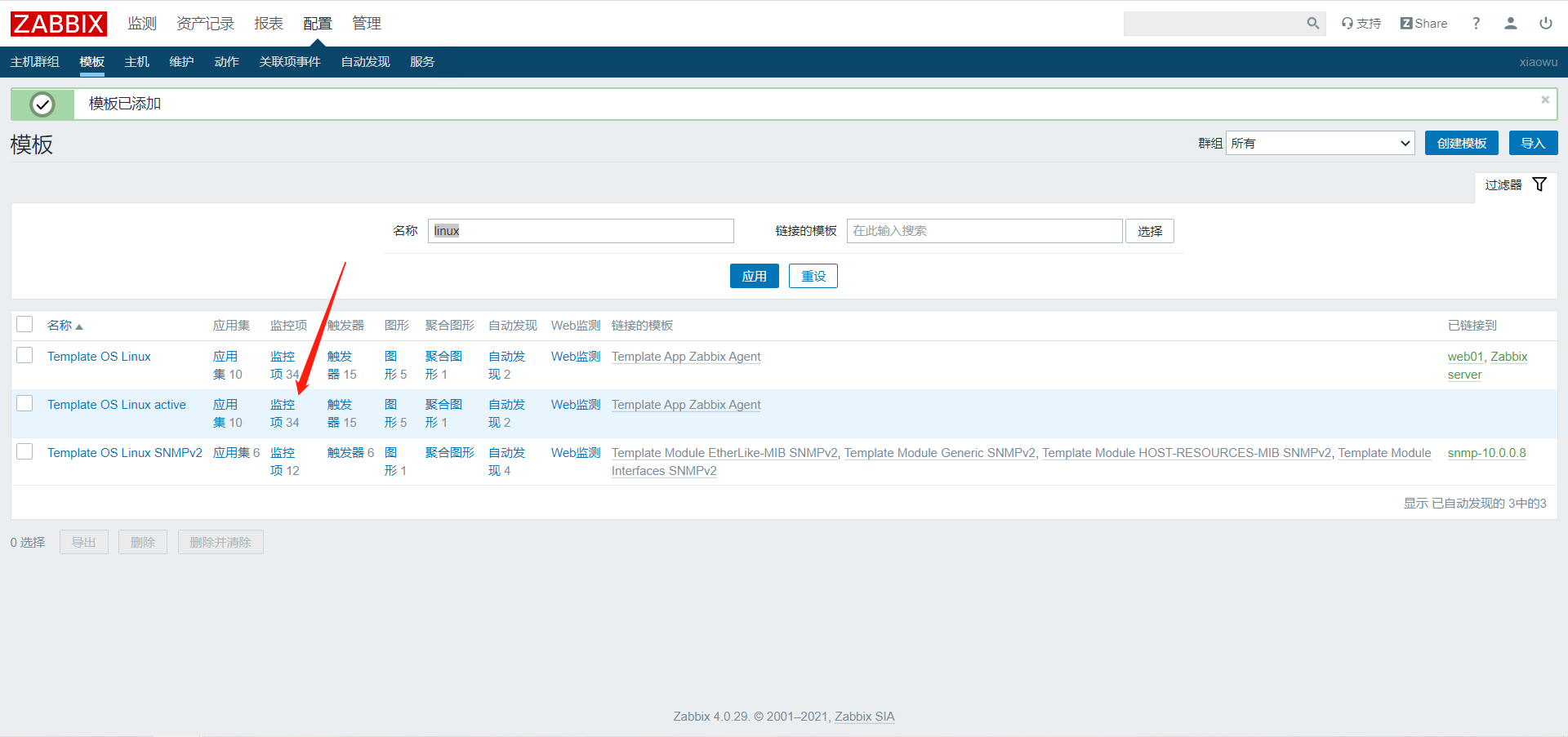
Task: Dismiss the template added message
Action: click(x=1544, y=100)
